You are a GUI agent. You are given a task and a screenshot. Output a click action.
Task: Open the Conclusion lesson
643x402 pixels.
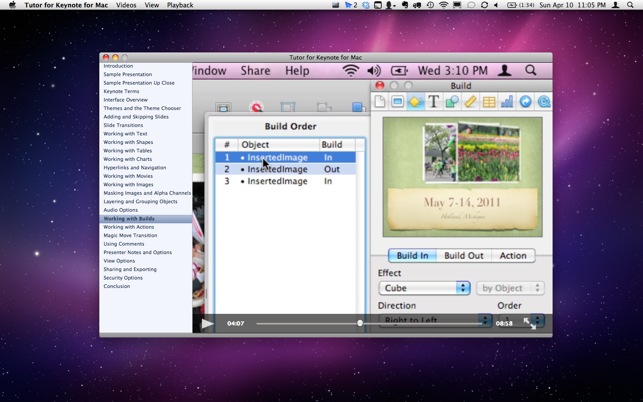(x=116, y=286)
